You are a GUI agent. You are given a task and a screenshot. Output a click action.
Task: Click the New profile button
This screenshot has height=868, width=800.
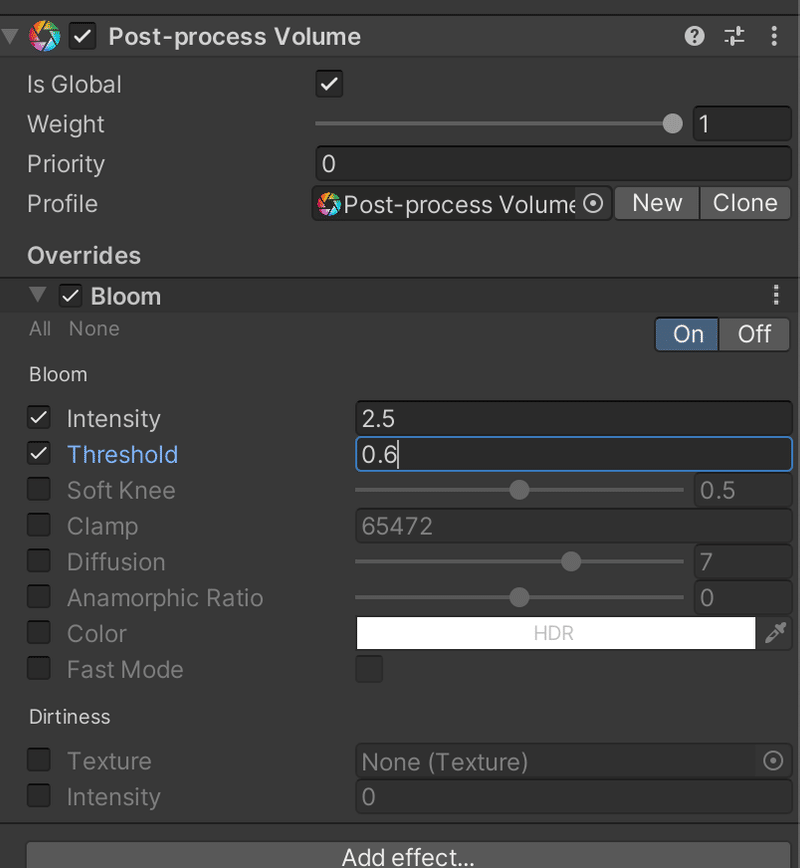657,203
